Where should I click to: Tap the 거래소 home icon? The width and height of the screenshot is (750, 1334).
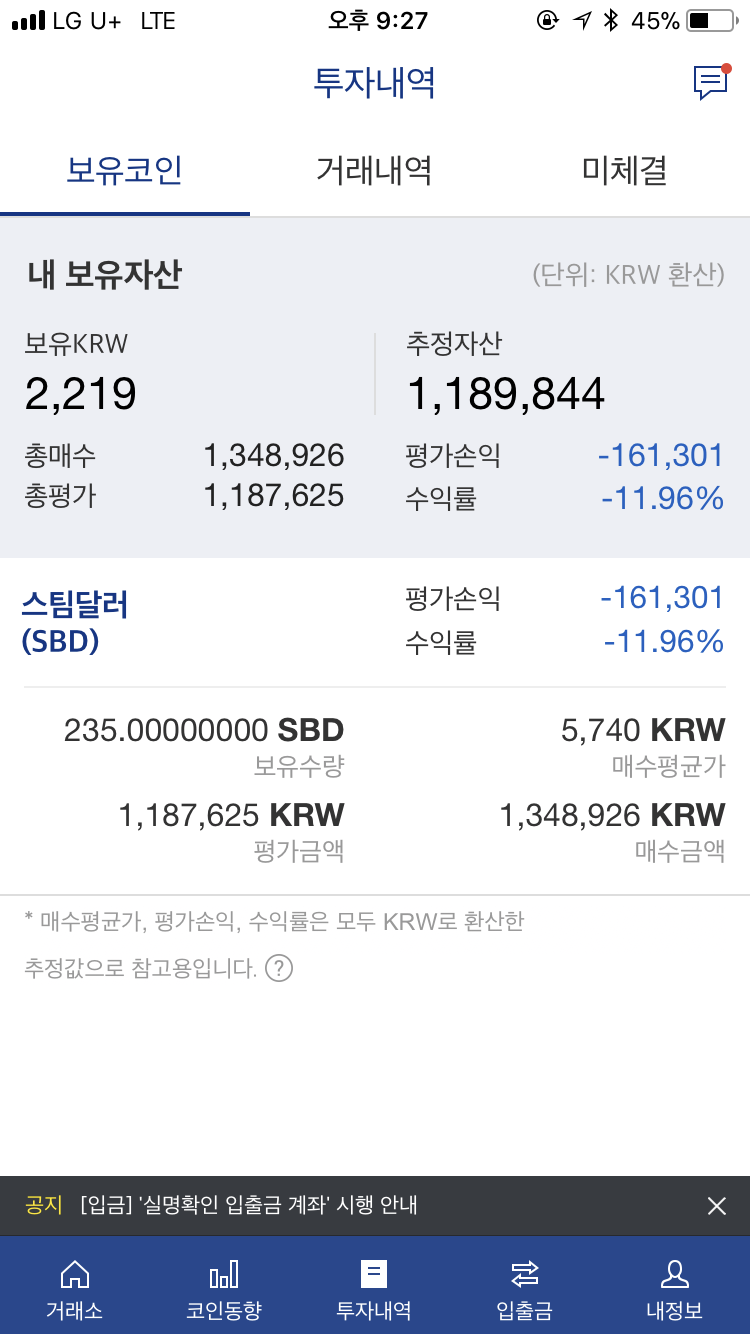pos(74,1274)
